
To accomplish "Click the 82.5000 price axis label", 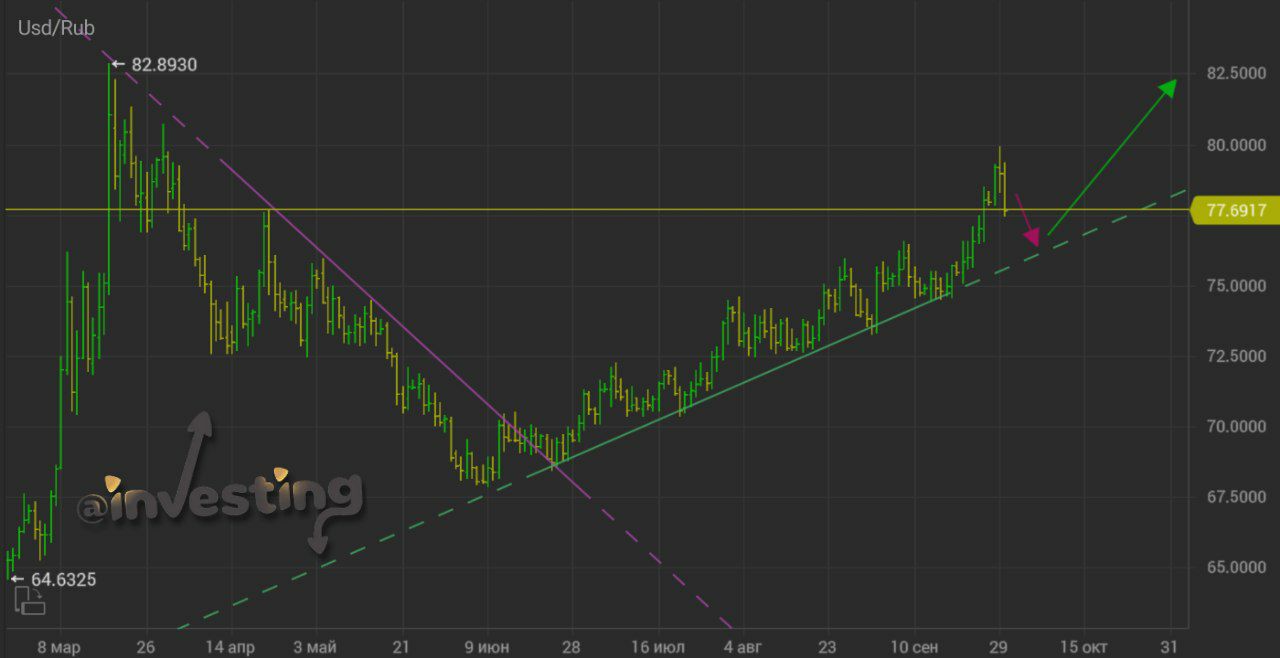I will (1236, 74).
